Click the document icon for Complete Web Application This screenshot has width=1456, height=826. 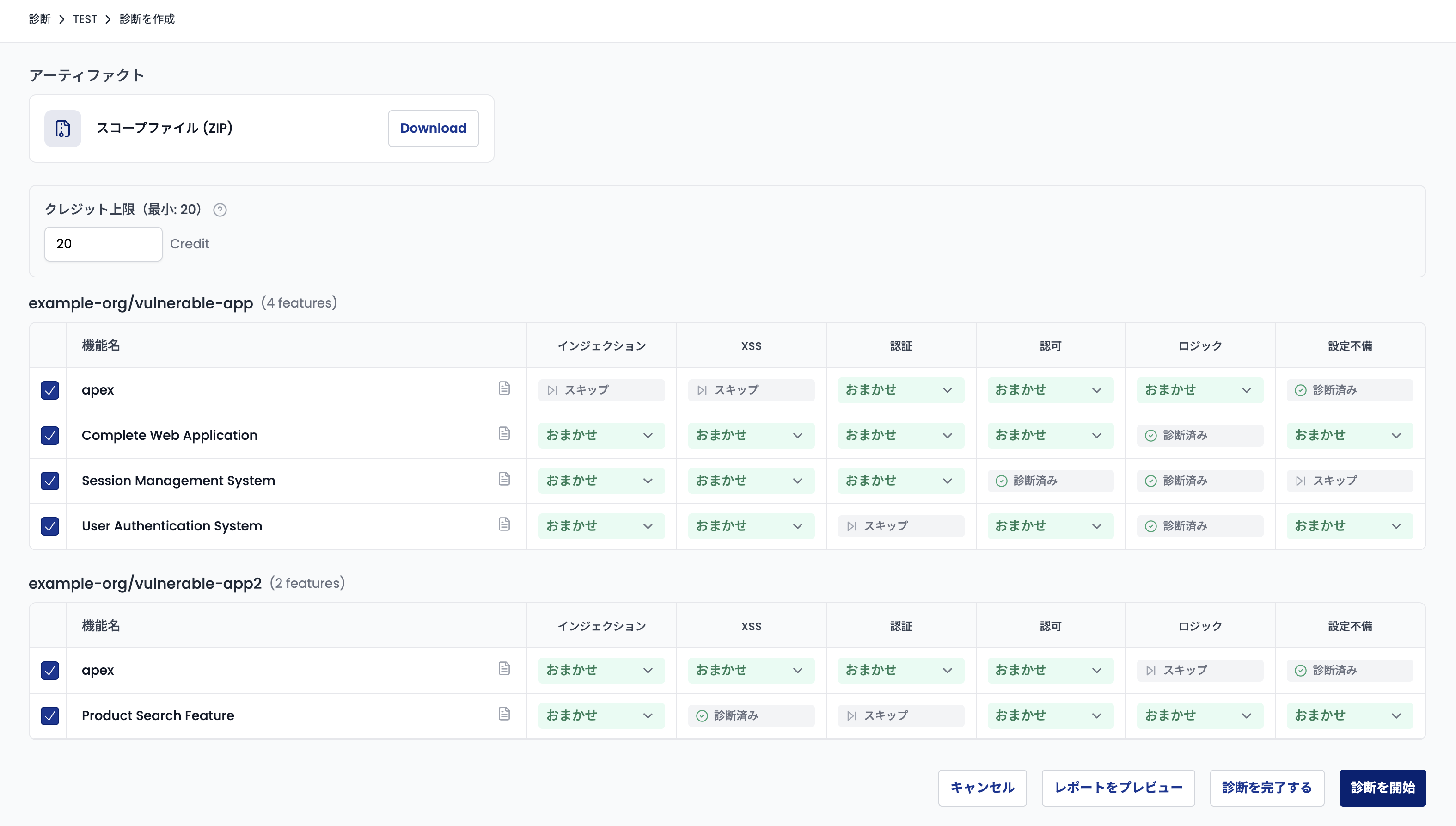(x=504, y=434)
